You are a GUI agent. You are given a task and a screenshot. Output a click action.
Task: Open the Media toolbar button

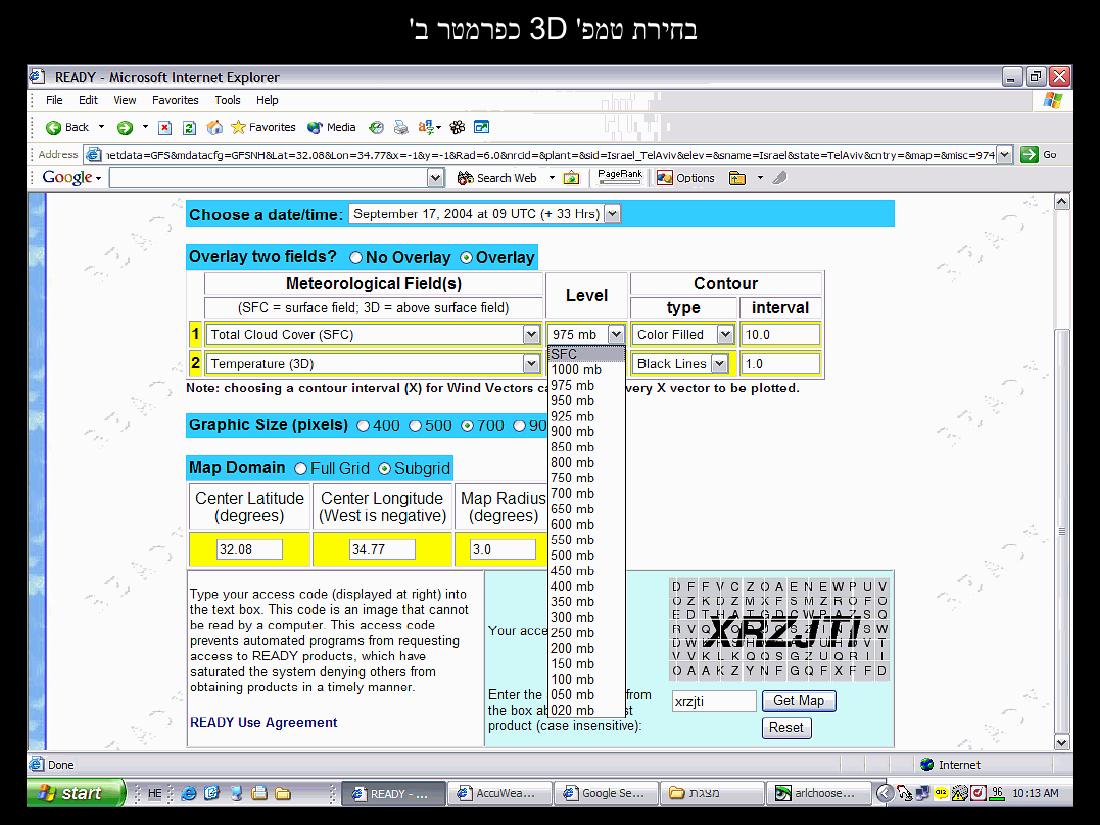[332, 128]
